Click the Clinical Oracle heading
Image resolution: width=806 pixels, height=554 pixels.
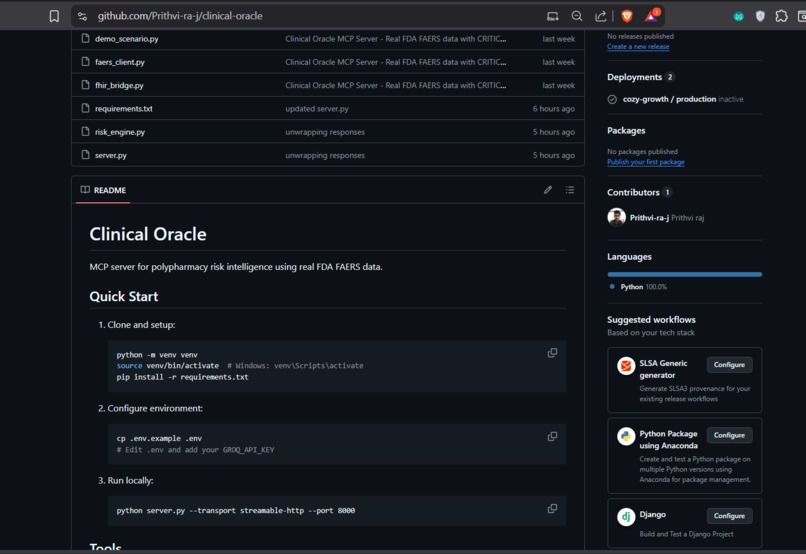(148, 234)
